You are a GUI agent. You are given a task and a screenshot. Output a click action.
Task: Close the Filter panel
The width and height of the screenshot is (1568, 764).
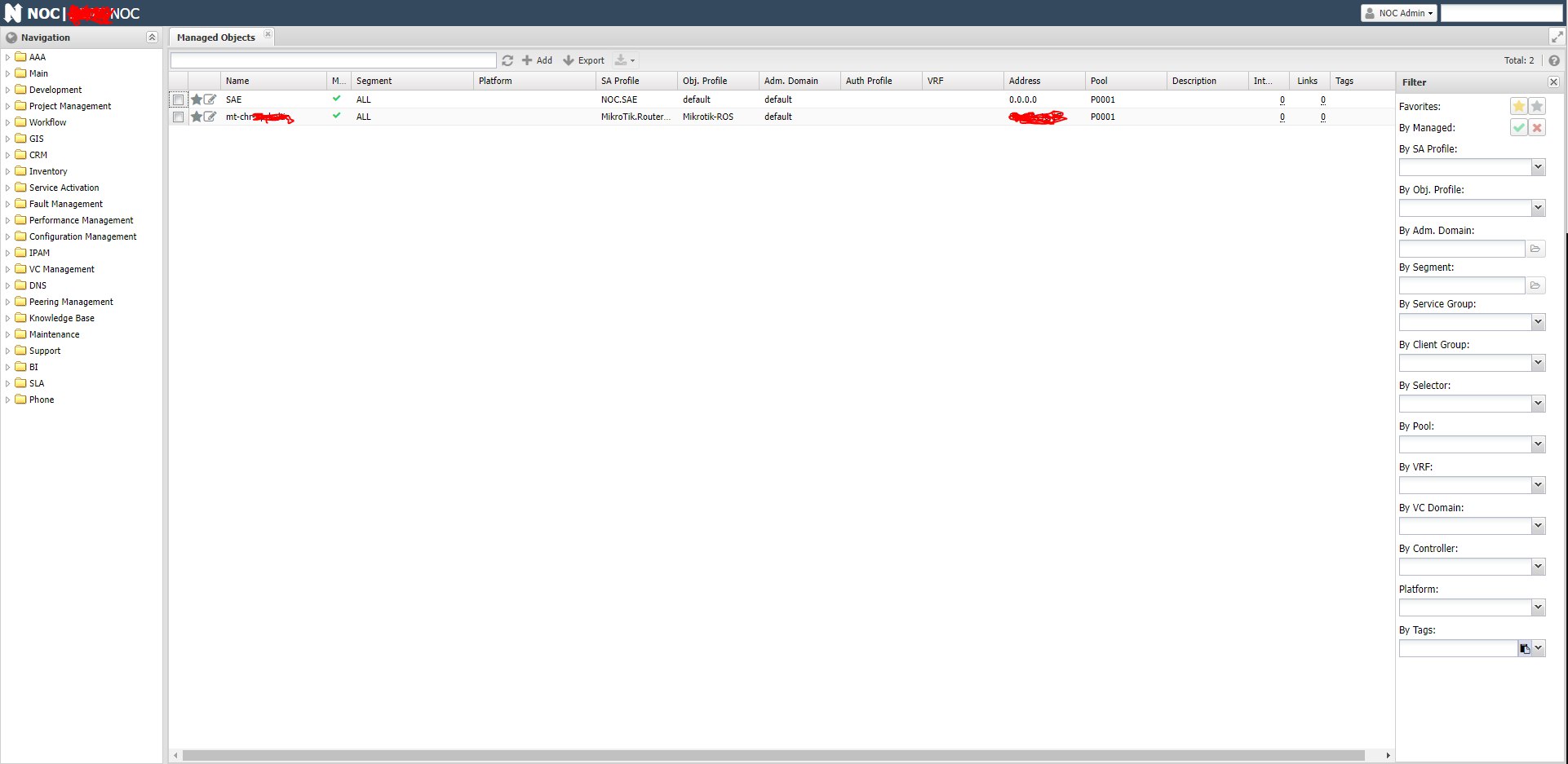[1553, 82]
